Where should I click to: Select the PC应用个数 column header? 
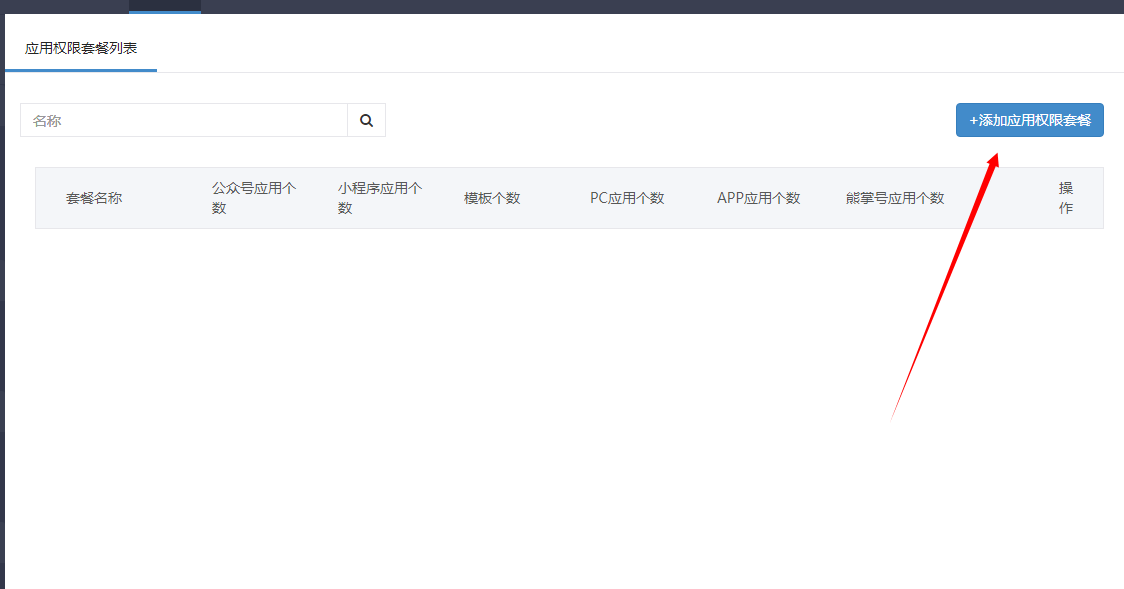tap(627, 198)
